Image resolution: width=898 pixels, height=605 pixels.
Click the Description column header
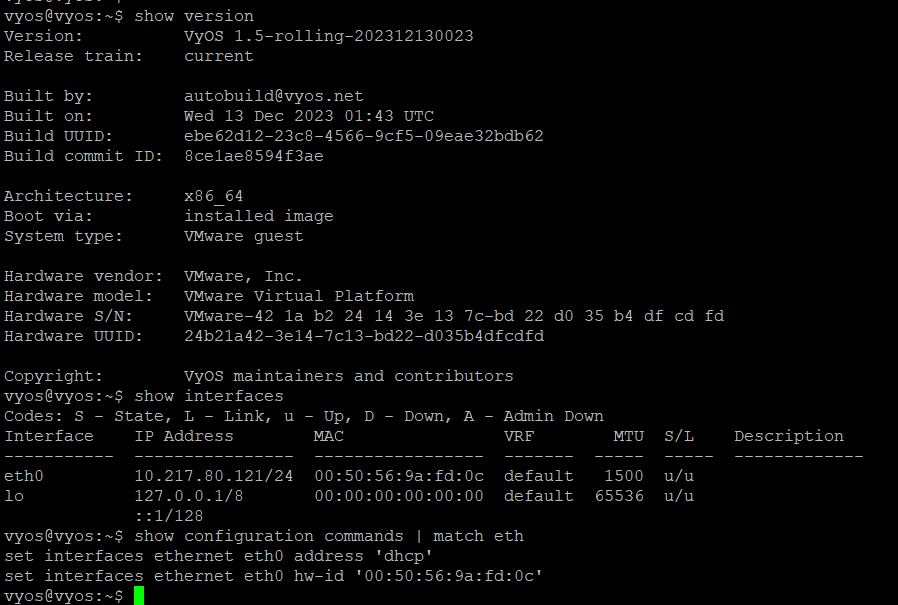click(x=788, y=436)
